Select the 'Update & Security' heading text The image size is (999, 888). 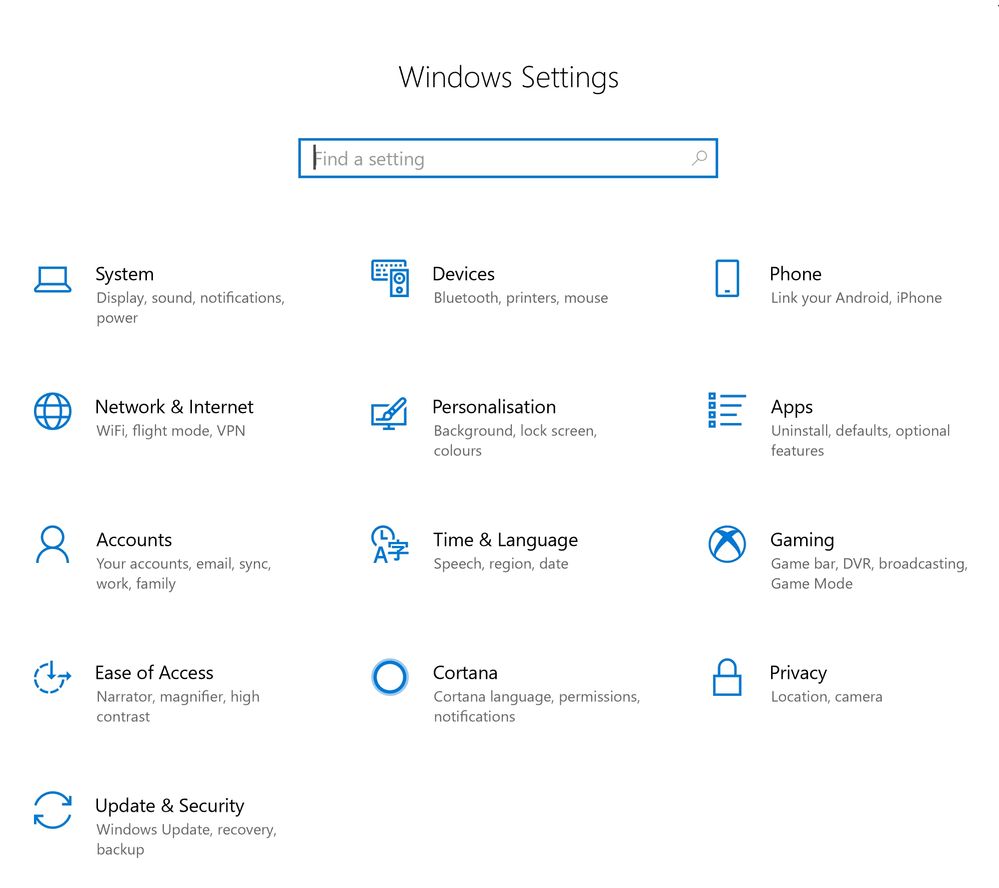tap(169, 806)
